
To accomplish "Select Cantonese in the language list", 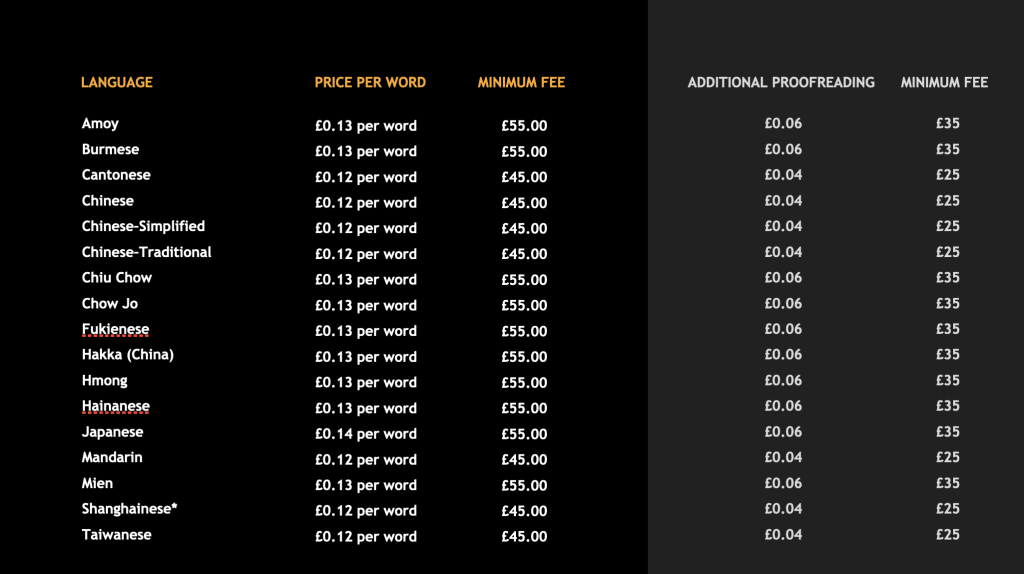I will [116, 175].
